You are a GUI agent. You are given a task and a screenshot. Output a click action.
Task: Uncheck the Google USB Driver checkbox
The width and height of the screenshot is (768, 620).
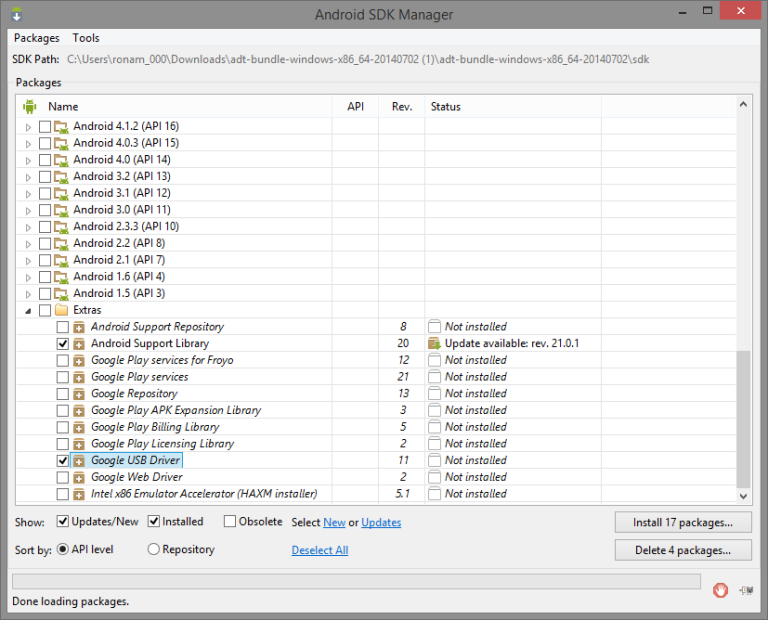[x=63, y=461]
